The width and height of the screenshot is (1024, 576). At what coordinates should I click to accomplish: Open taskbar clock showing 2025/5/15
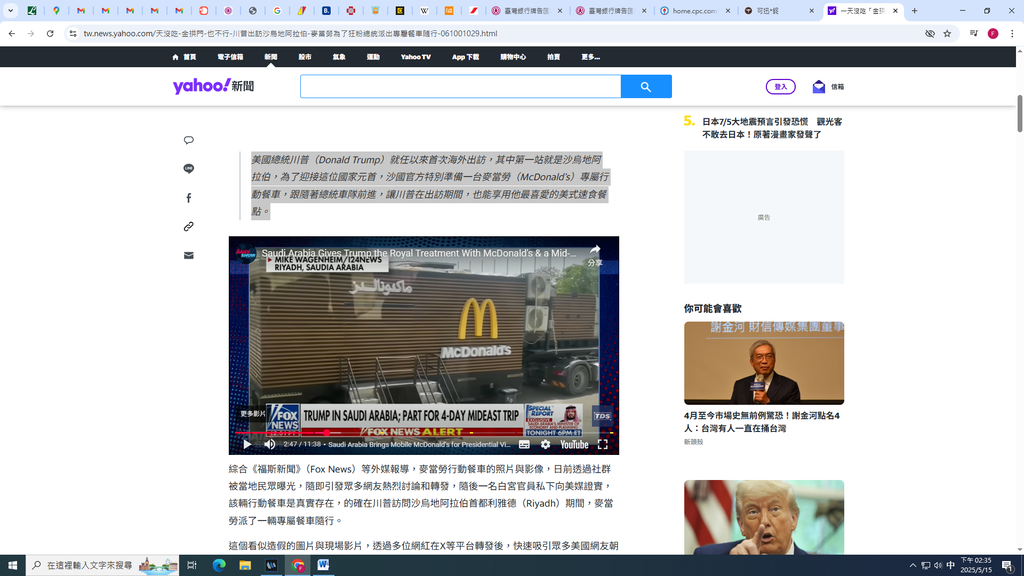click(976, 566)
